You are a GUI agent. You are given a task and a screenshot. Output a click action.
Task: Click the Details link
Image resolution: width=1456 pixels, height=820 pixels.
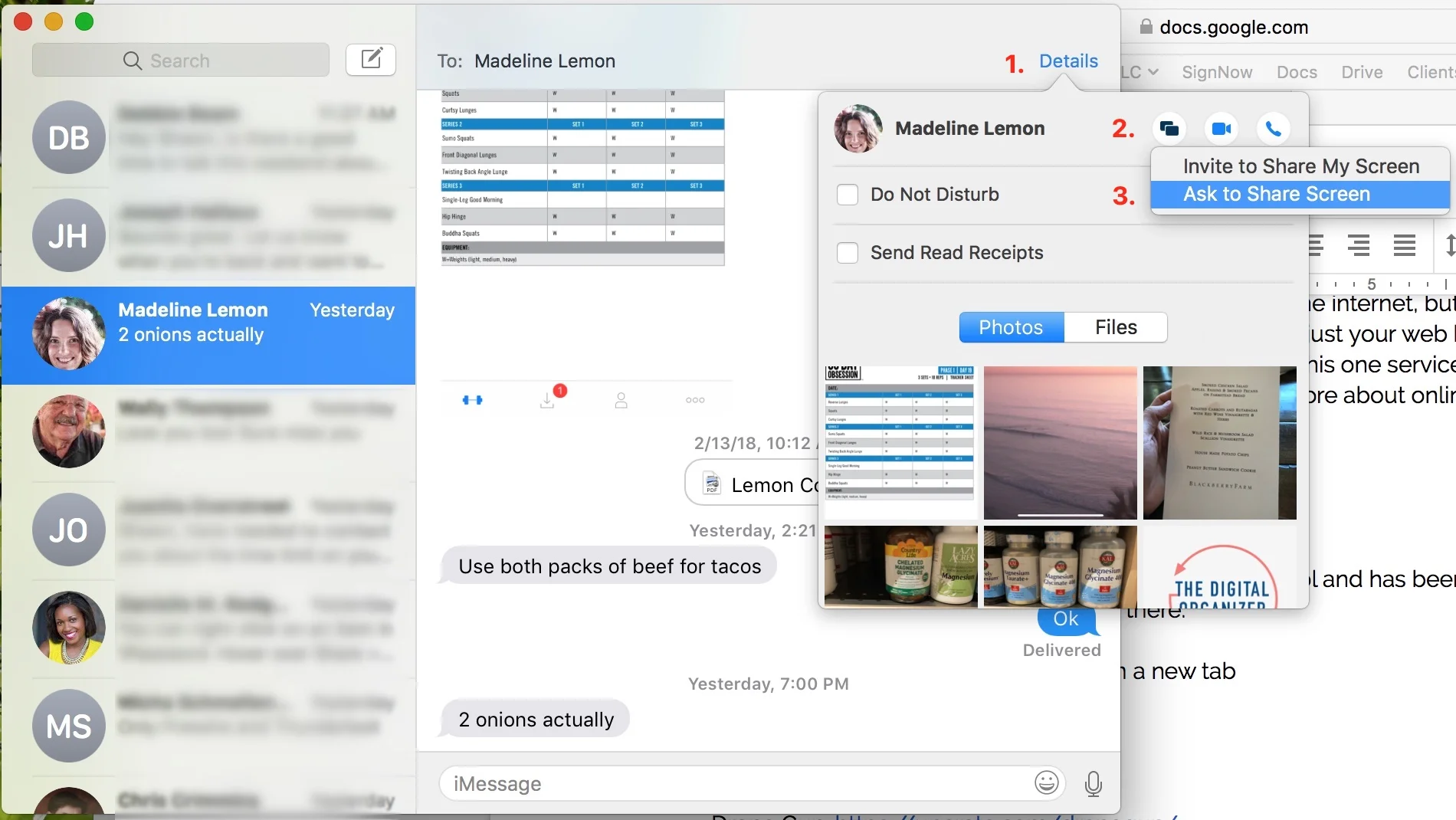coord(1068,61)
